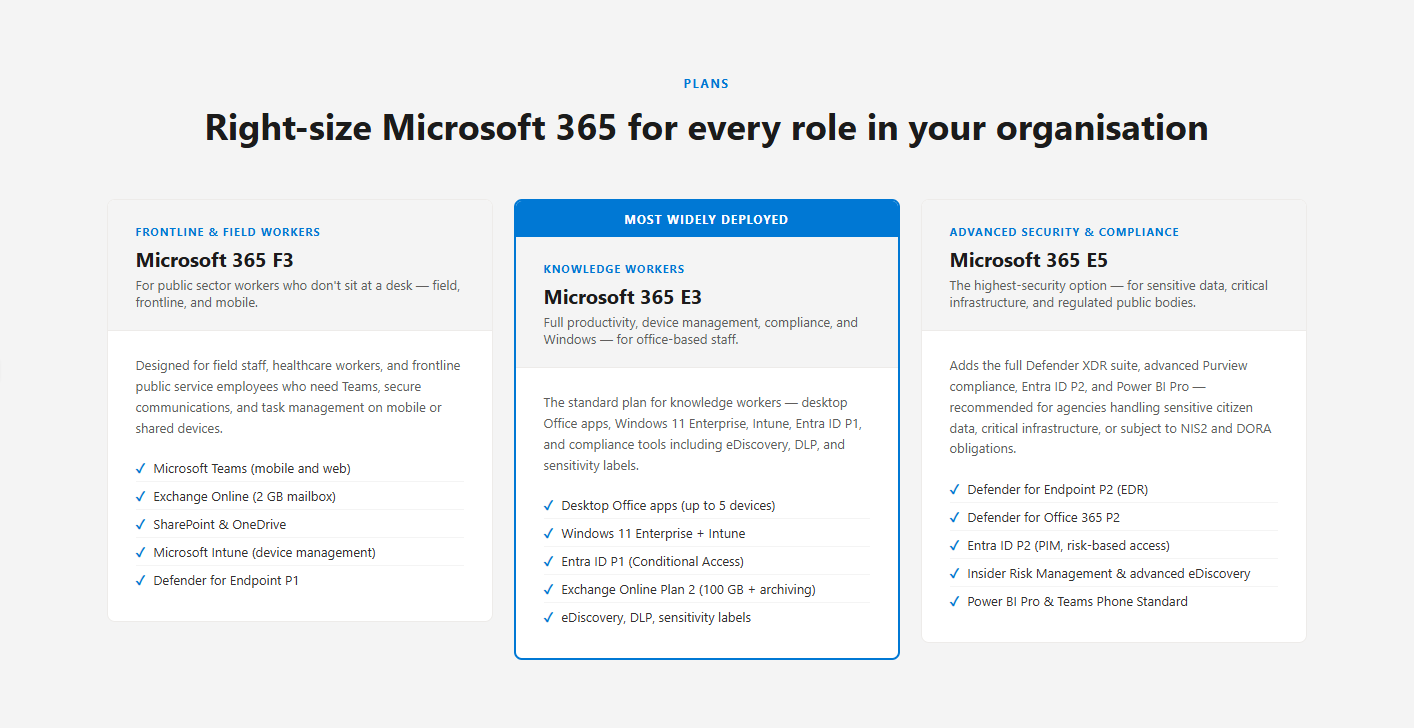
Task: Click E3 subtitle starting "Full productivity, device management"
Action: [701, 331]
